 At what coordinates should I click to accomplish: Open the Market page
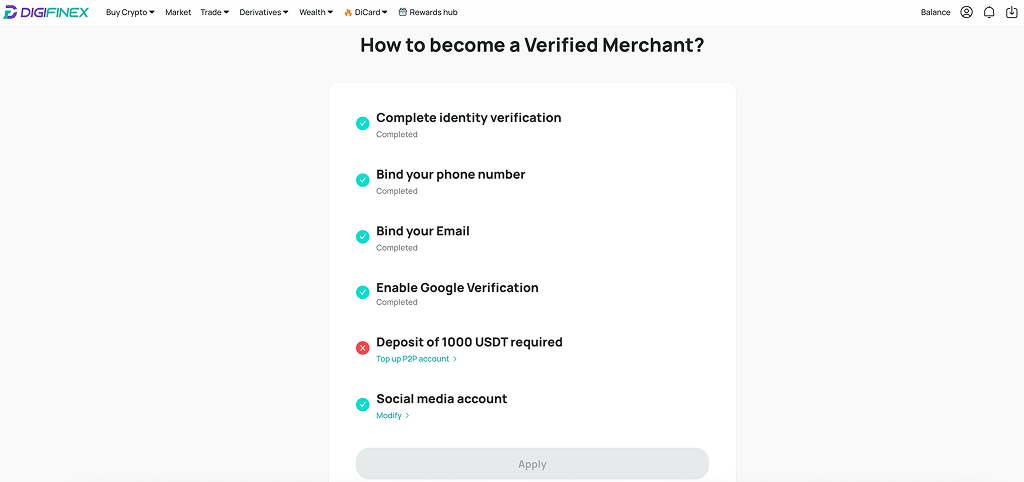[x=178, y=12]
